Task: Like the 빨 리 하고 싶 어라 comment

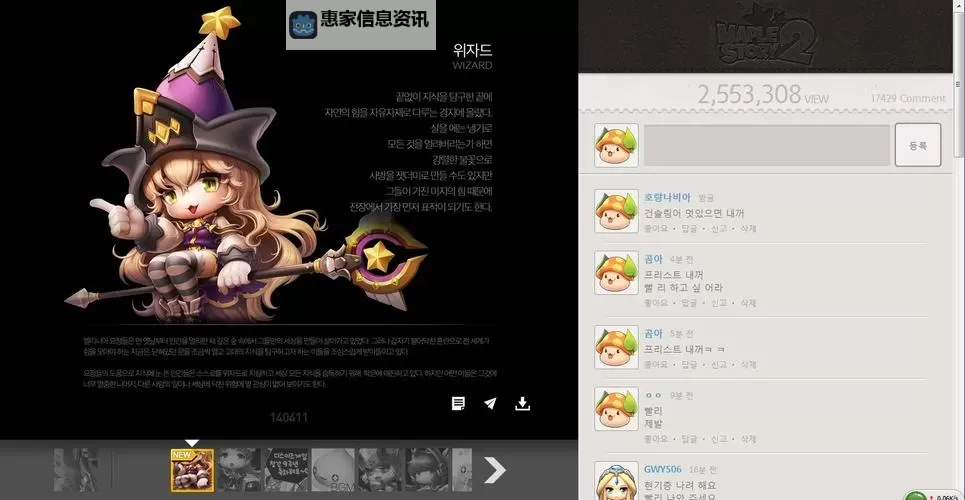Action: point(655,303)
